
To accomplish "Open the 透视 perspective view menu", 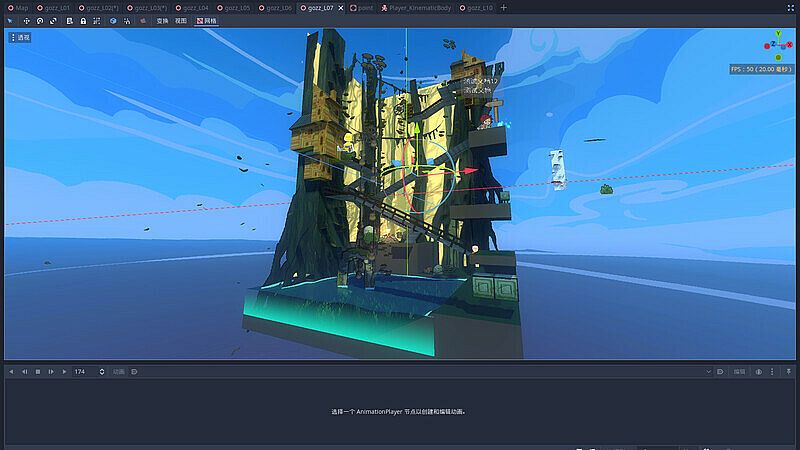I will coord(20,37).
